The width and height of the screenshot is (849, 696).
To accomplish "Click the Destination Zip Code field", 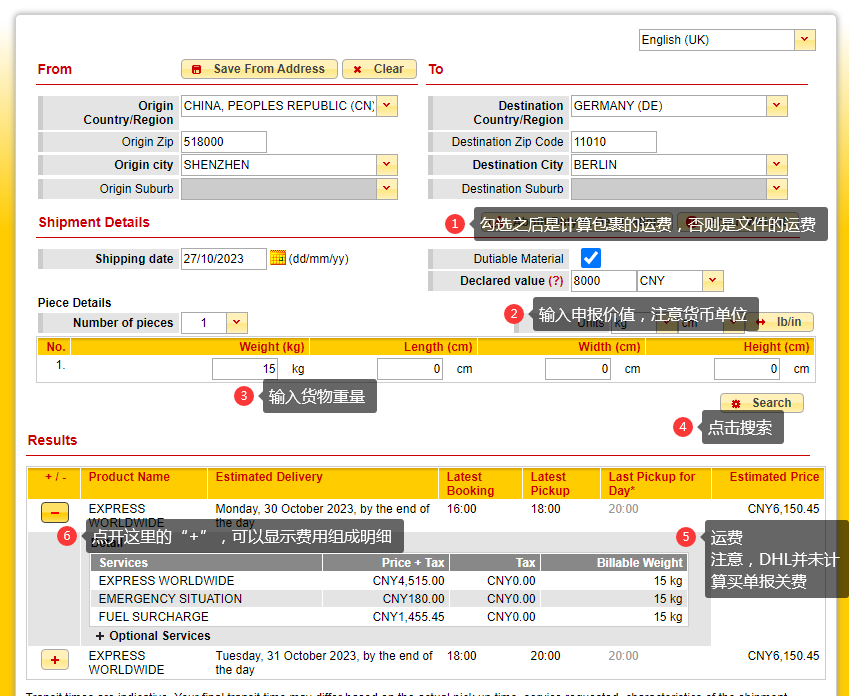I will tap(613, 142).
